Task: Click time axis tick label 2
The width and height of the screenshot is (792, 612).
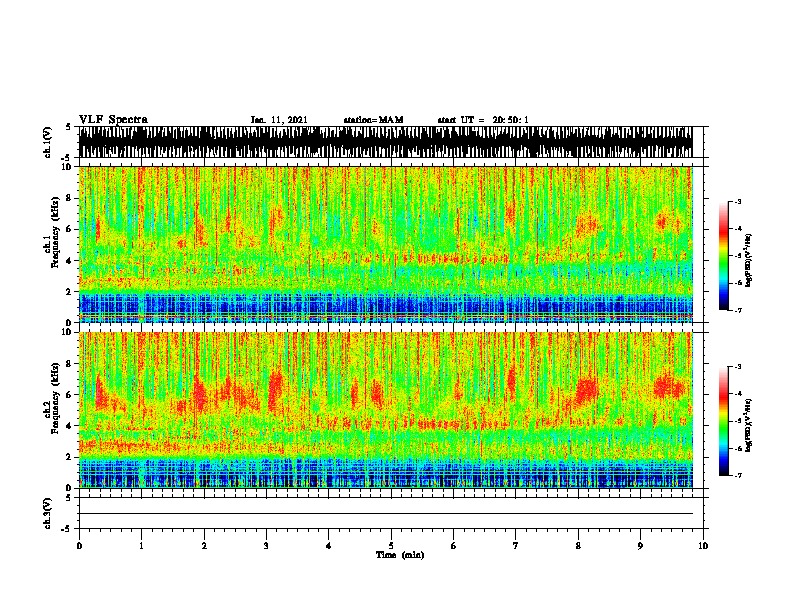Action: click(x=204, y=546)
